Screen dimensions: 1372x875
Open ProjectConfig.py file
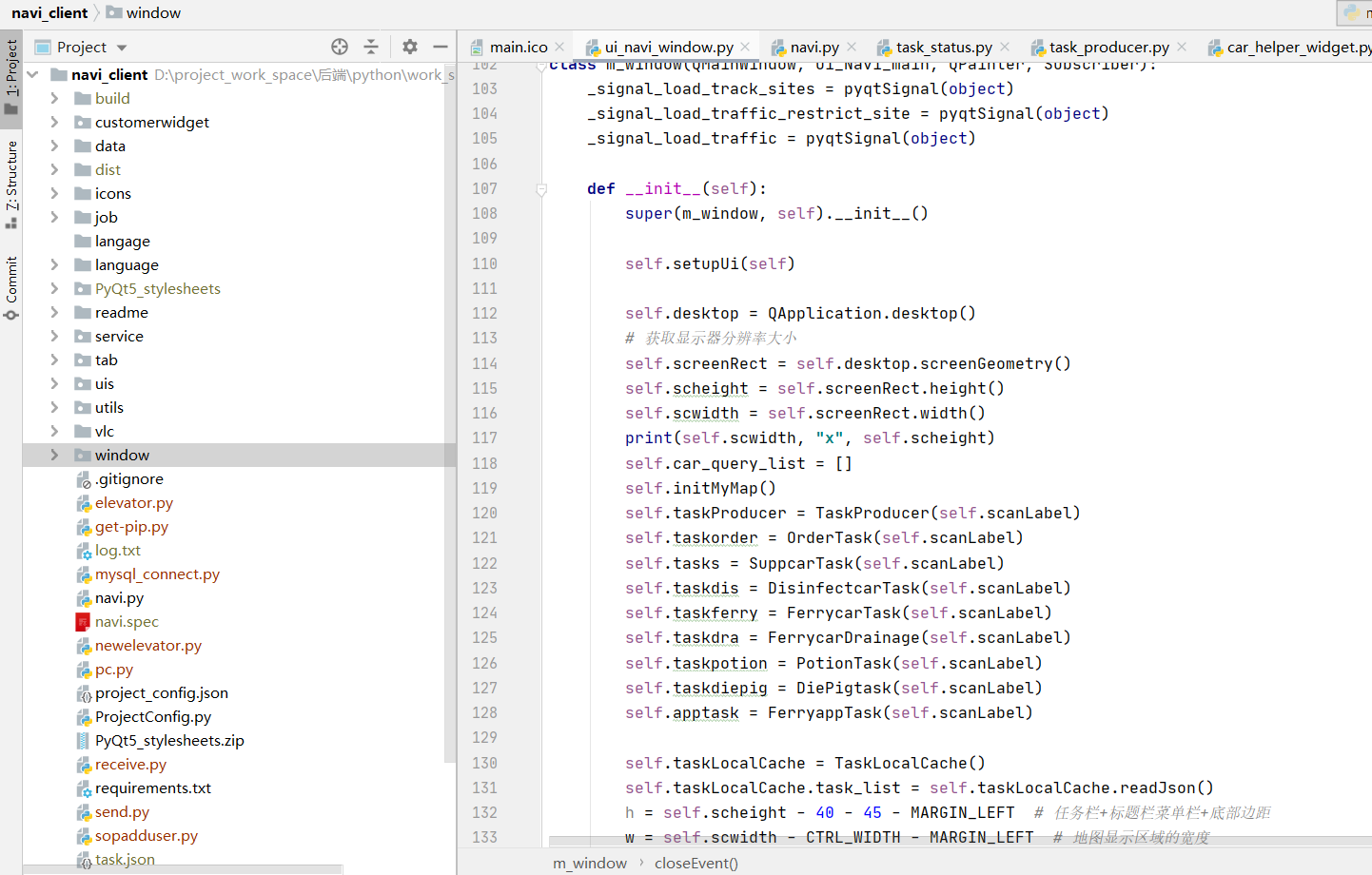coord(152,716)
